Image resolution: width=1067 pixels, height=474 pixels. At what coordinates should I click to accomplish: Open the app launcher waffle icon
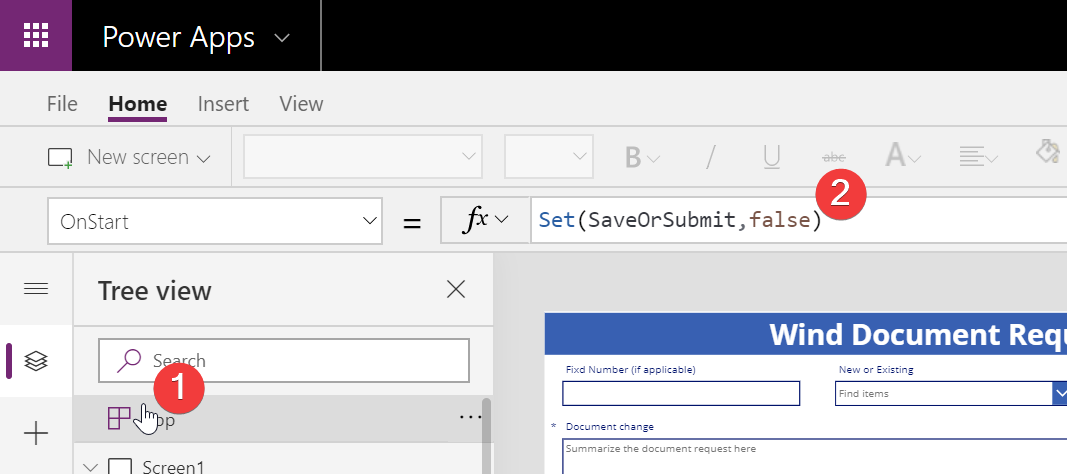pos(36,36)
